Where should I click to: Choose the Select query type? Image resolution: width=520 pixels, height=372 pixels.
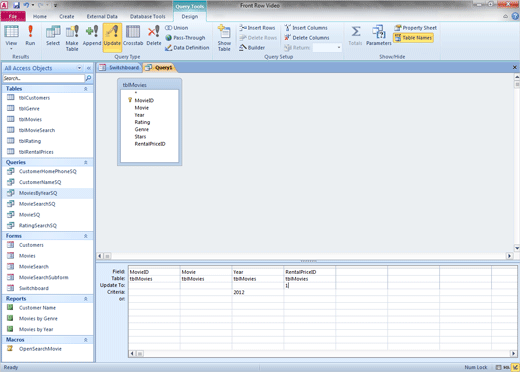[x=53, y=35]
